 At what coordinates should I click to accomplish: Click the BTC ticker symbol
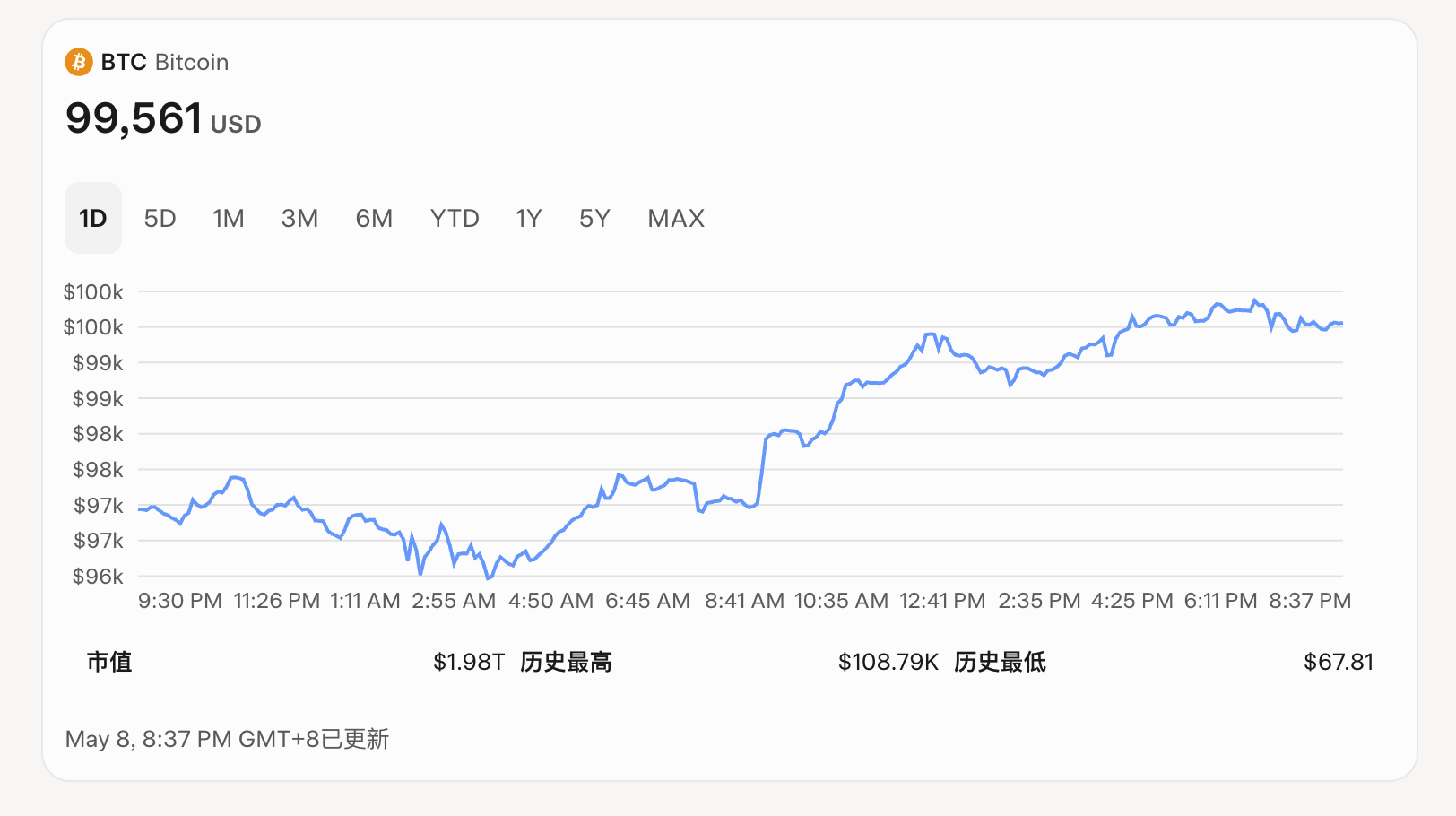click(124, 62)
